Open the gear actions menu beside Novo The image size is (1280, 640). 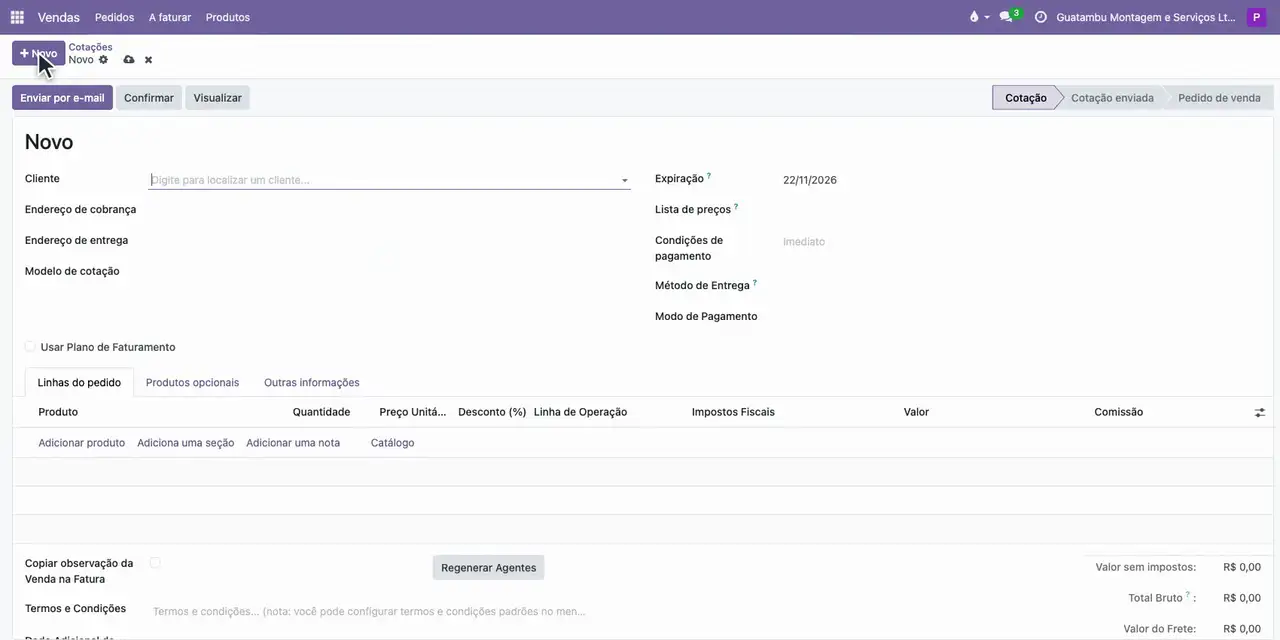pos(103,60)
